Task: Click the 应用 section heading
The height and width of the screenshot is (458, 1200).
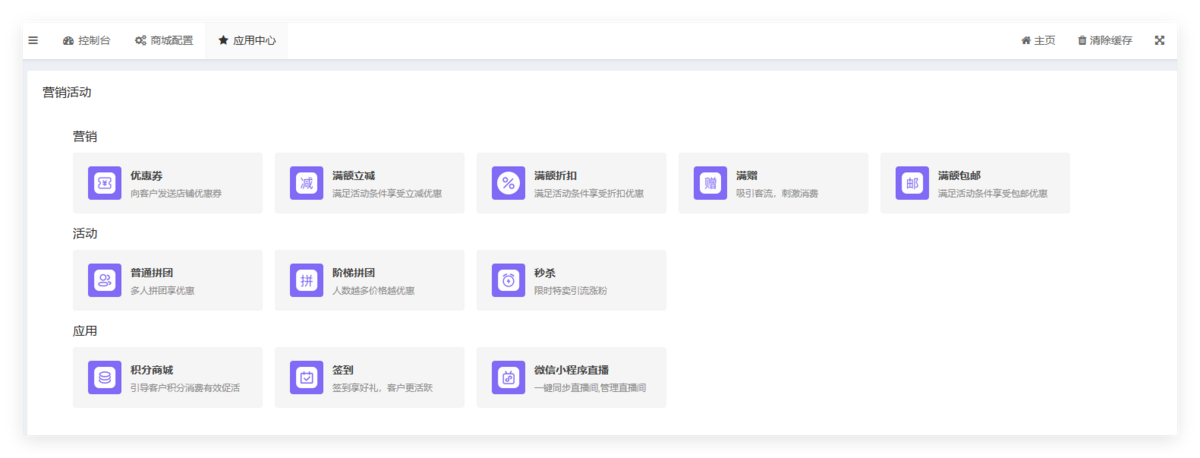Action: click(x=85, y=331)
